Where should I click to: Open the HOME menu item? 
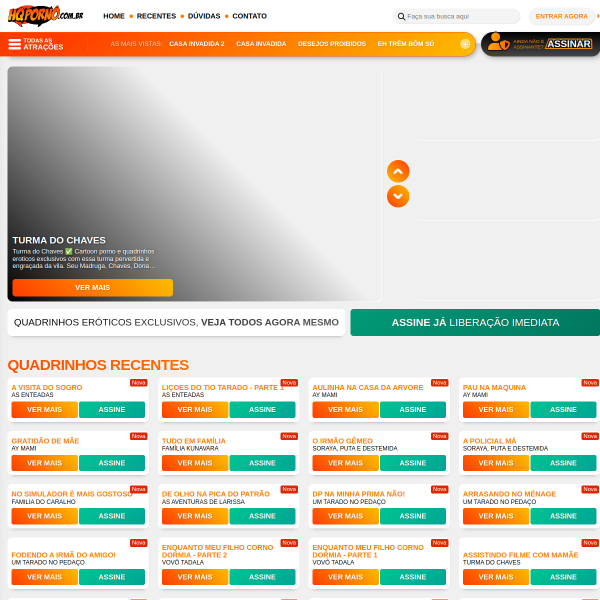point(114,16)
